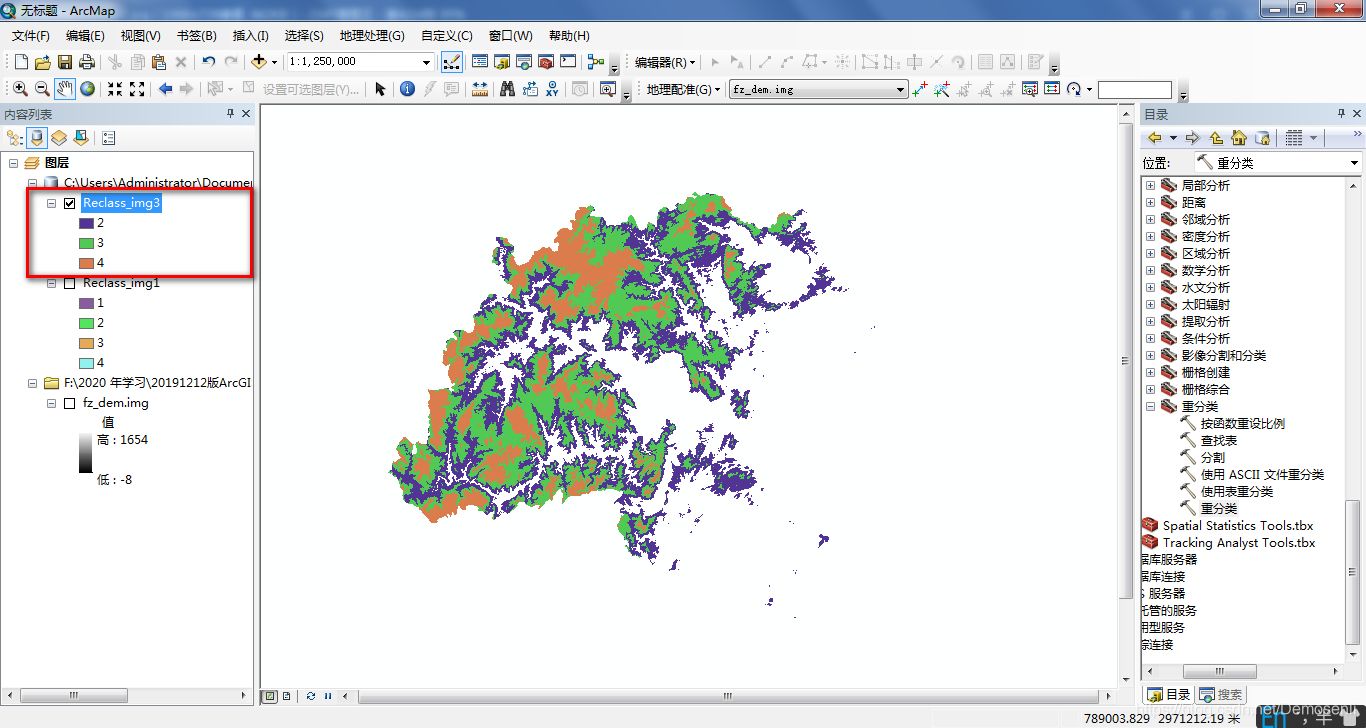Screen dimensions: 1366x728
Task: Expand the 水文分析 toolset
Action: pyautogui.click(x=1150, y=288)
